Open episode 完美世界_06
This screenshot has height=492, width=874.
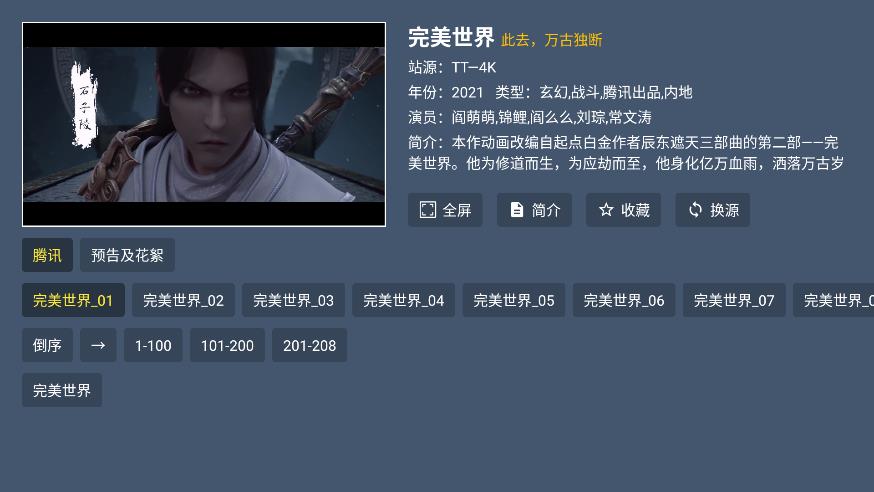(624, 300)
